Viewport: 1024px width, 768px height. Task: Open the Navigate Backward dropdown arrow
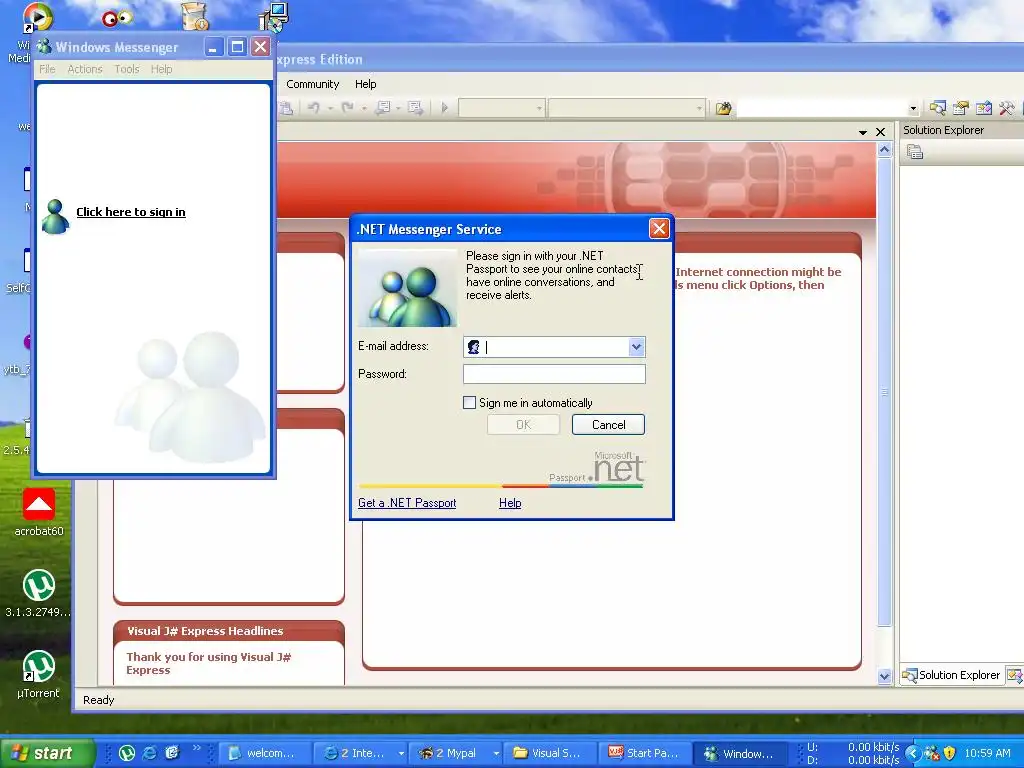click(x=398, y=108)
